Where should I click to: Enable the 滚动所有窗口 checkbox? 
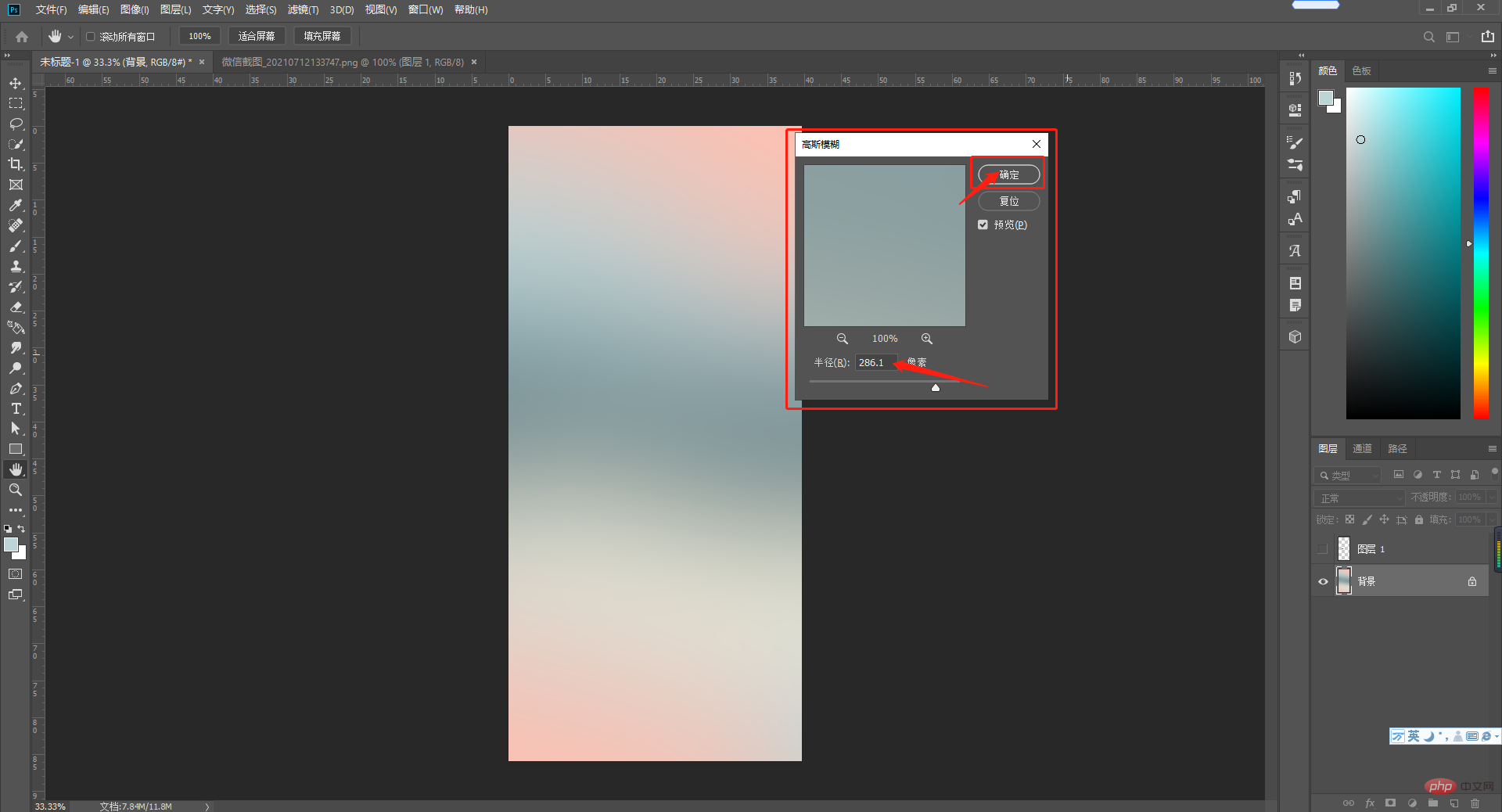(x=91, y=37)
